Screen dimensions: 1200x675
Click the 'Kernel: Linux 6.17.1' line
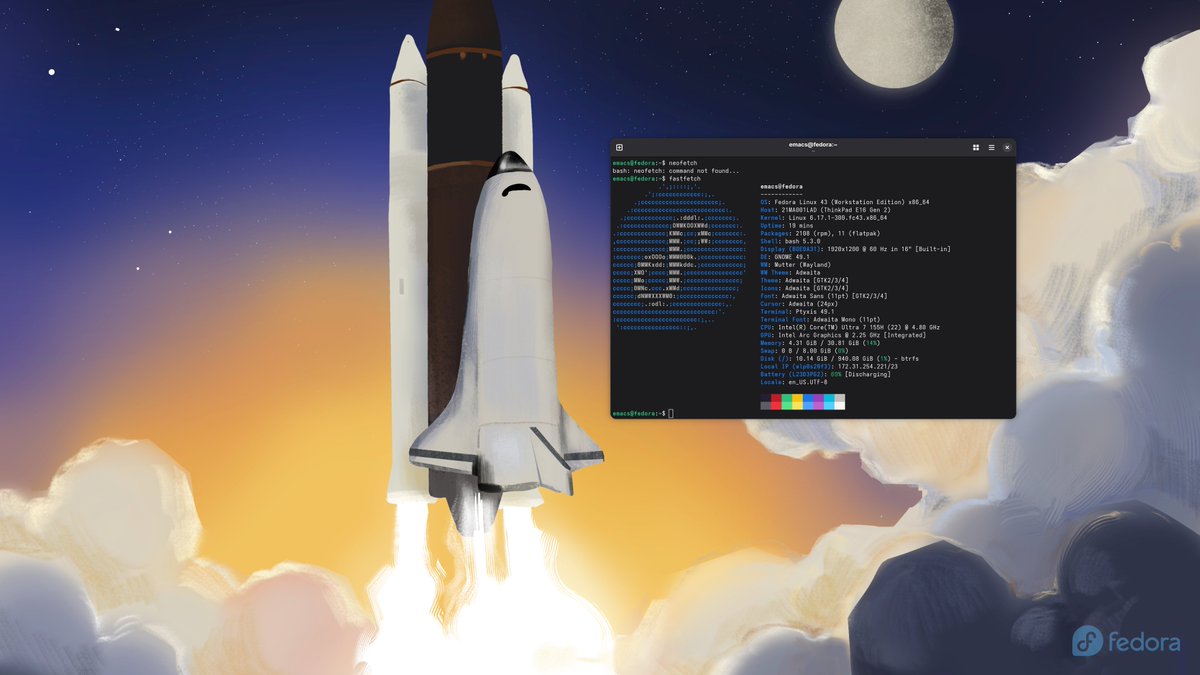point(823,217)
